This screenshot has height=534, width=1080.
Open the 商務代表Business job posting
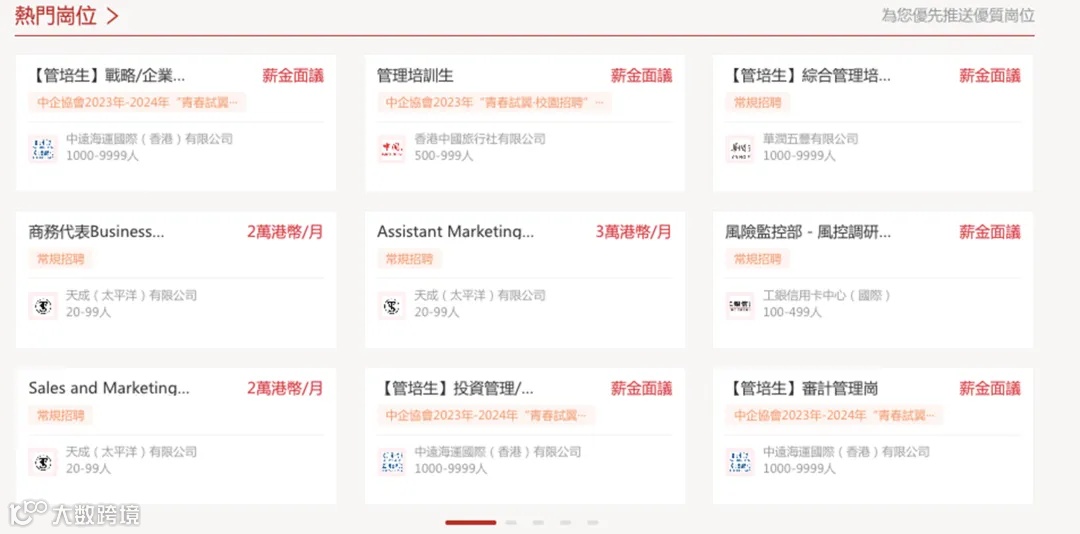(96, 232)
